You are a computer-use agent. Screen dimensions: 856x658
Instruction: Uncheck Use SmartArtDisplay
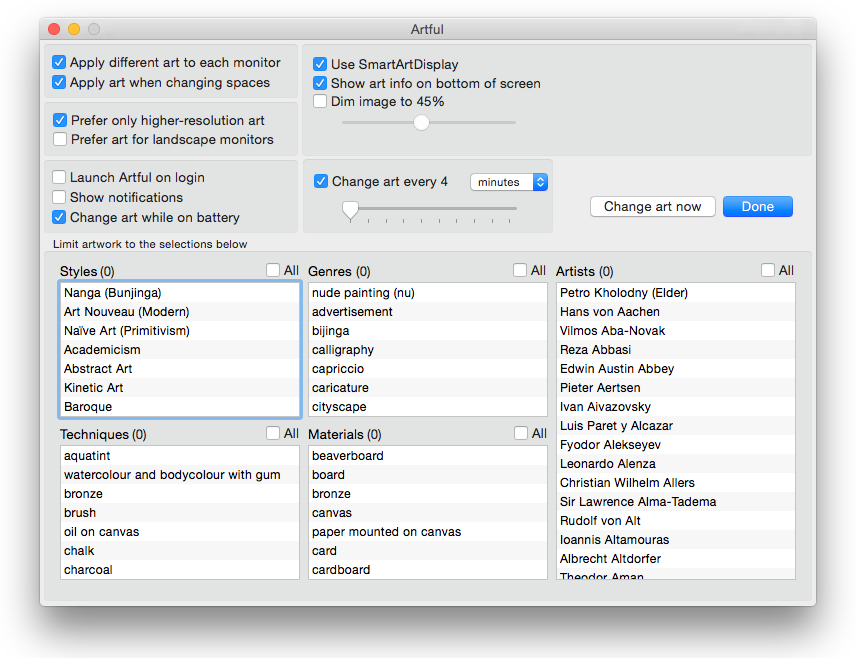[x=320, y=64]
